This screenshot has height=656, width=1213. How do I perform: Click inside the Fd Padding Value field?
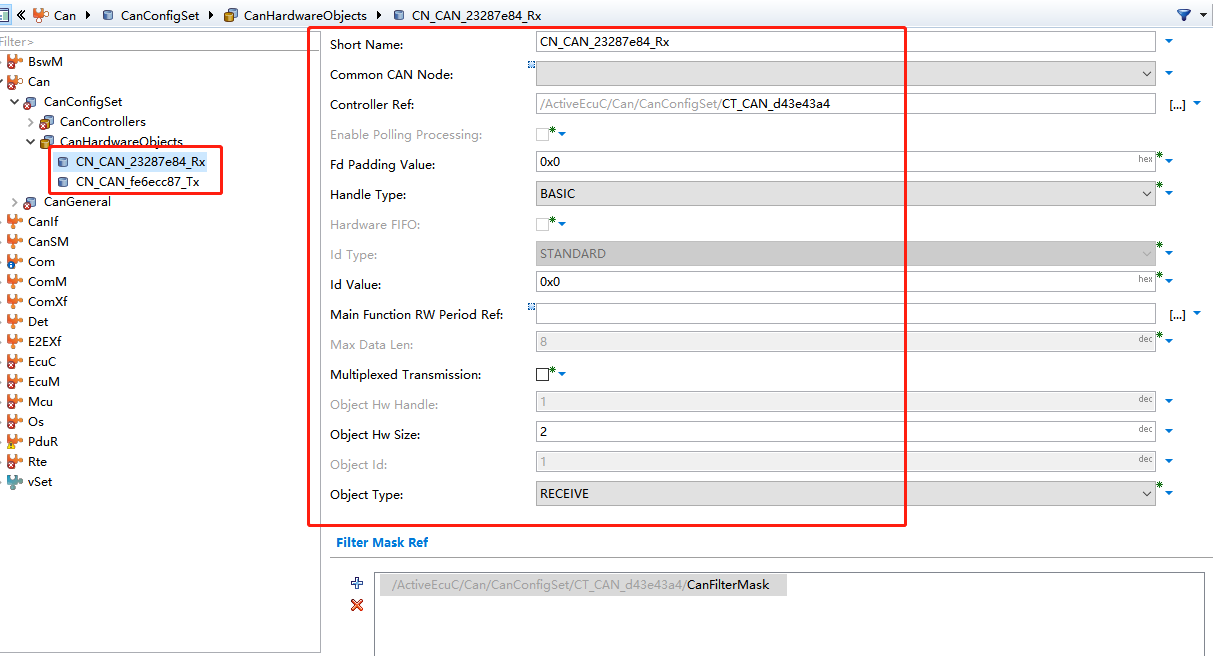click(700, 160)
